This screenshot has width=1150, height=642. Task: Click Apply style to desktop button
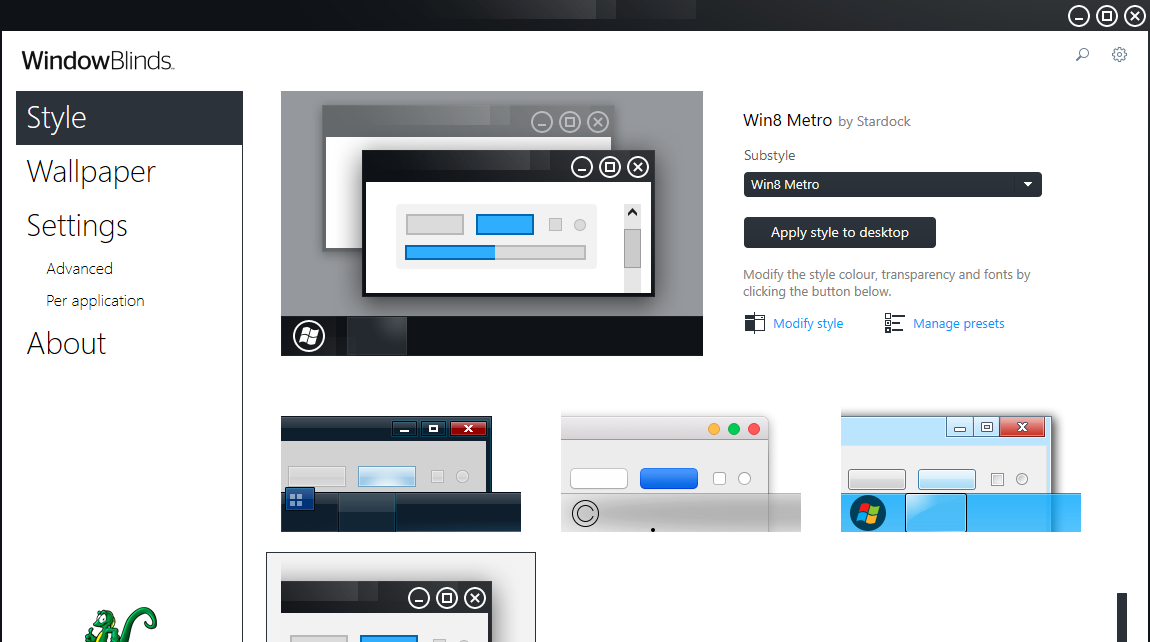840,233
